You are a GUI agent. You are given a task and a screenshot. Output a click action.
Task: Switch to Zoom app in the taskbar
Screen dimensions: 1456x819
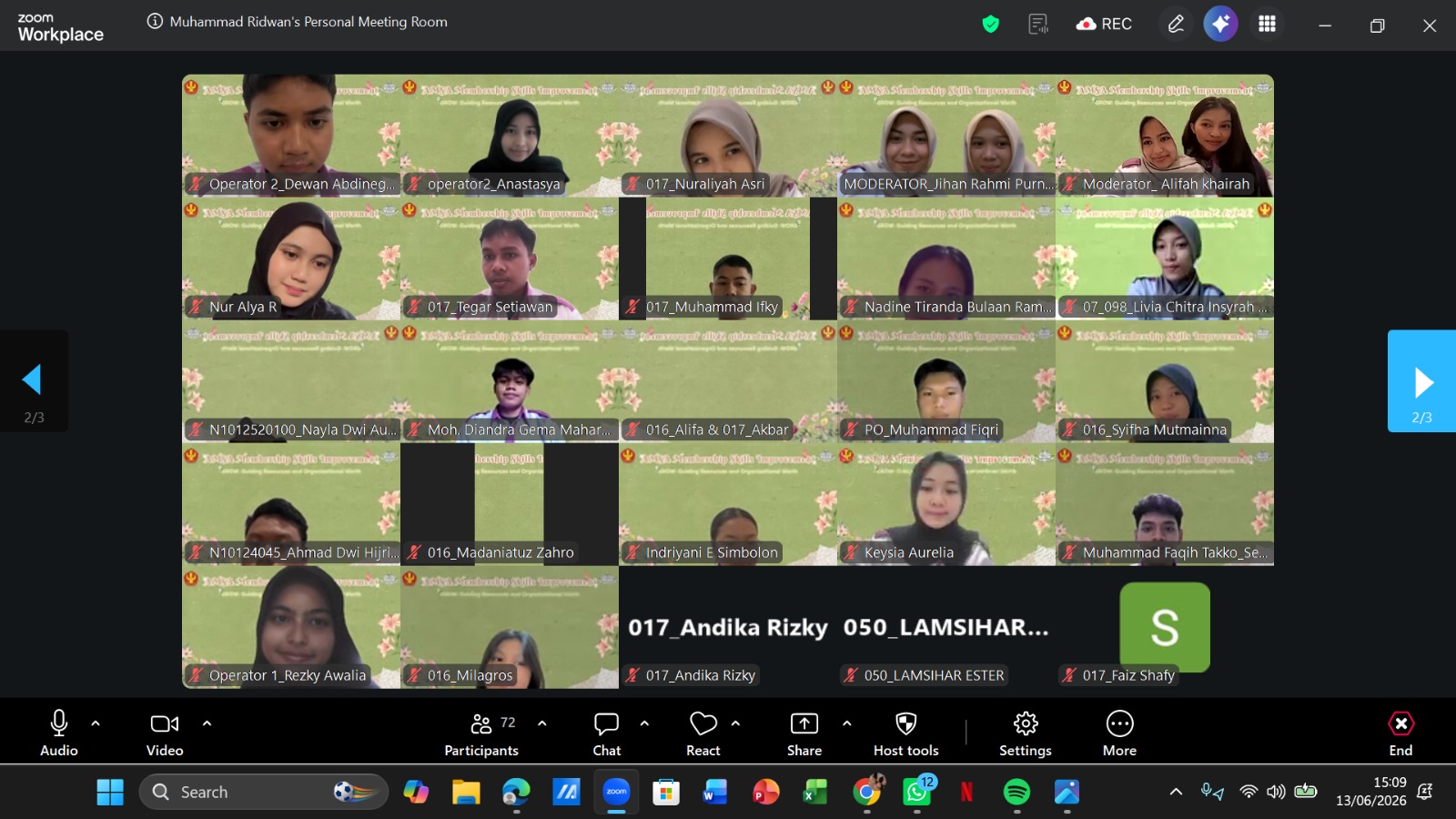pyautogui.click(x=616, y=792)
